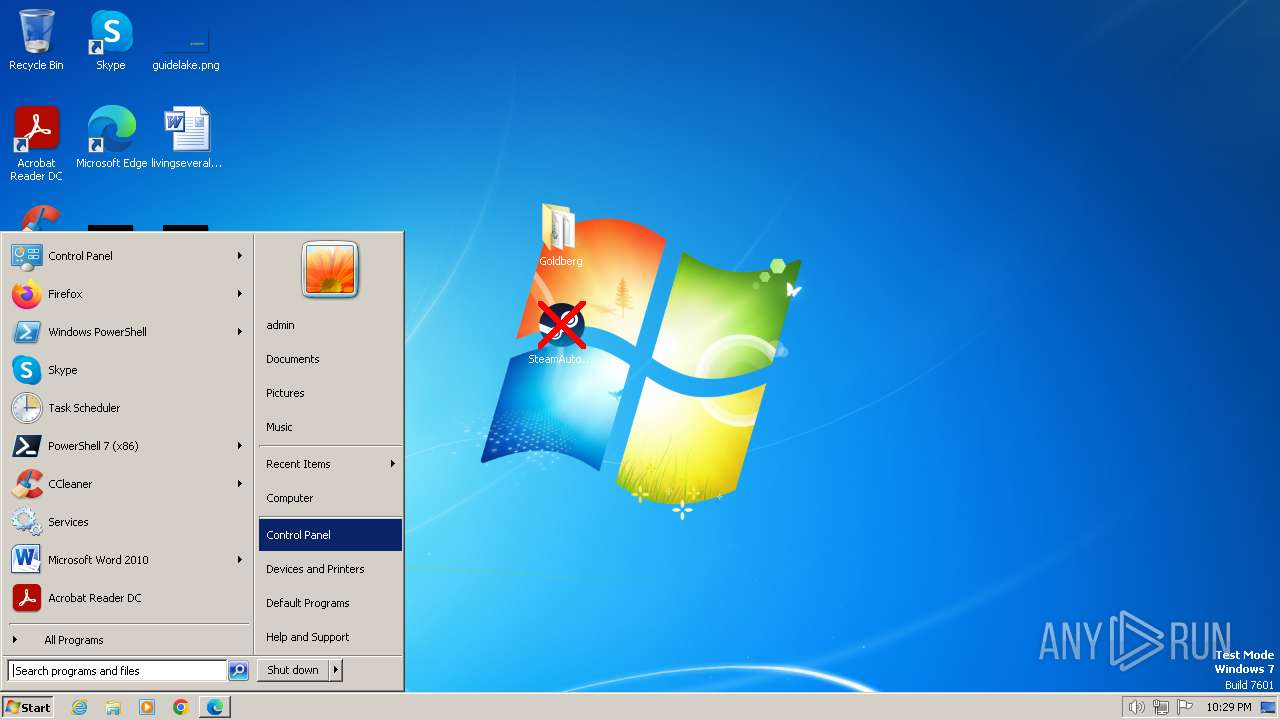The width and height of the screenshot is (1280, 720).
Task: Click the Microsoft Word 2010 icon
Action: click(x=26, y=560)
